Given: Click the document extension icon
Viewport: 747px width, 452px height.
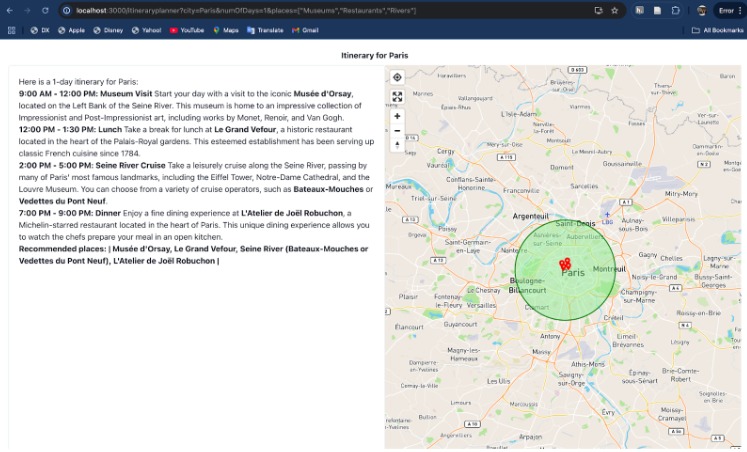Looking at the screenshot, I should [x=657, y=10].
